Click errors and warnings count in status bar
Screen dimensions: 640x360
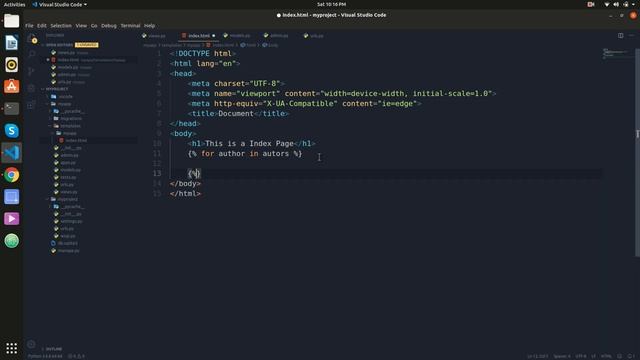76,356
